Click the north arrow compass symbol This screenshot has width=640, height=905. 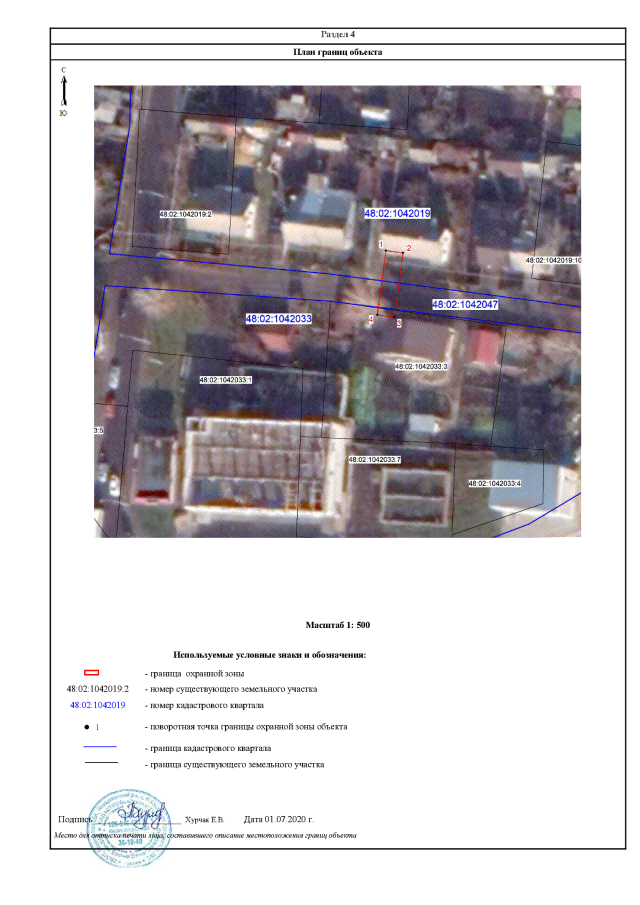pos(64,92)
